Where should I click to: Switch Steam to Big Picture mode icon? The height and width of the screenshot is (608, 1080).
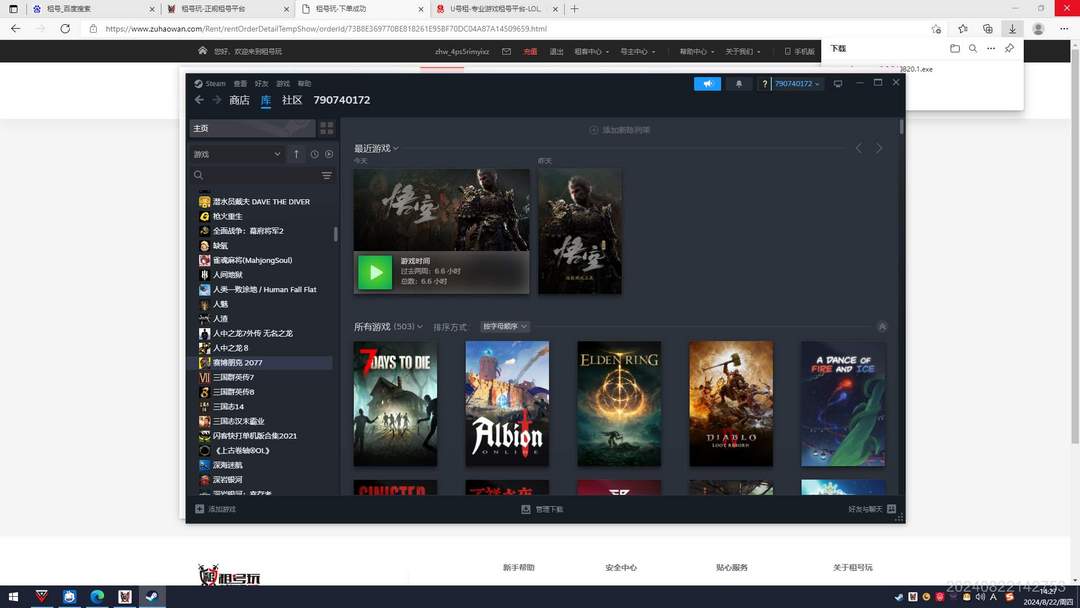[838, 83]
